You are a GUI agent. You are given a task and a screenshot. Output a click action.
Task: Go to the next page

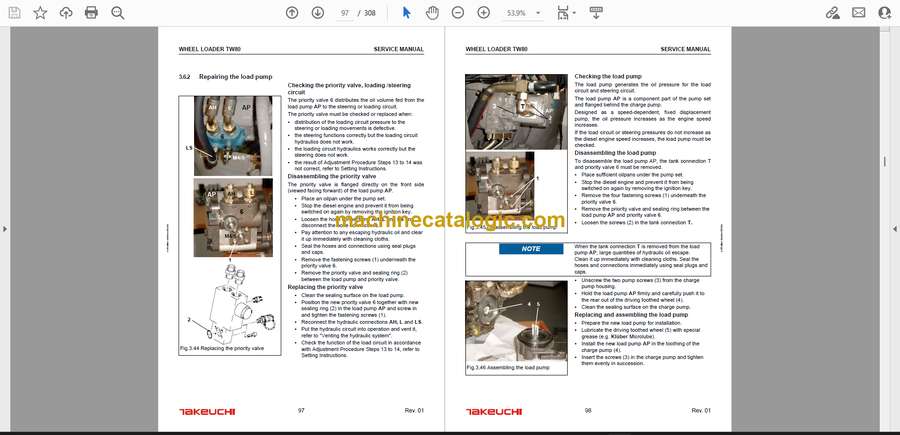point(317,13)
